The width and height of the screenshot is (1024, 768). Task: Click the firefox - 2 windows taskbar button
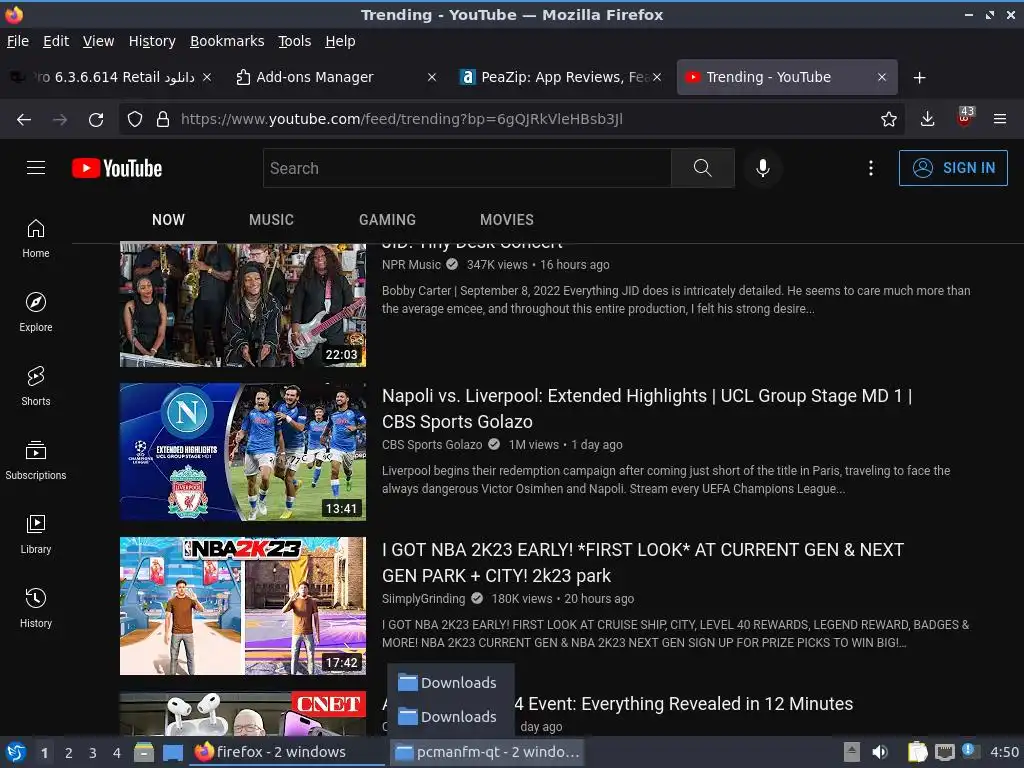click(x=288, y=752)
